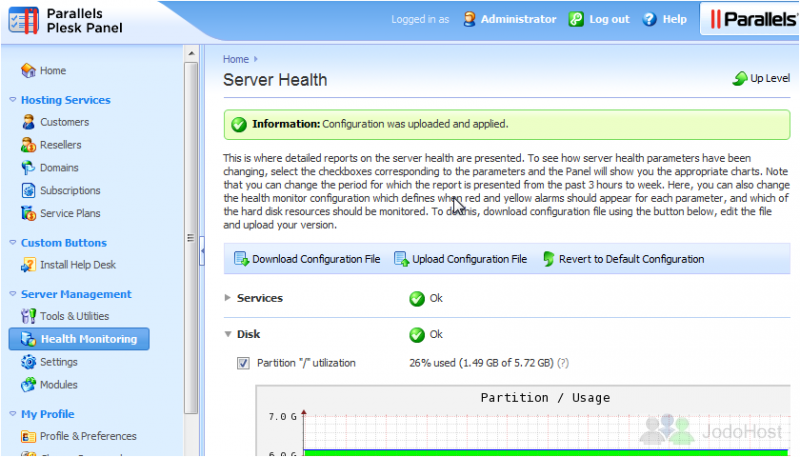
Task: Click the Upload Configuration File icon
Action: (402, 259)
